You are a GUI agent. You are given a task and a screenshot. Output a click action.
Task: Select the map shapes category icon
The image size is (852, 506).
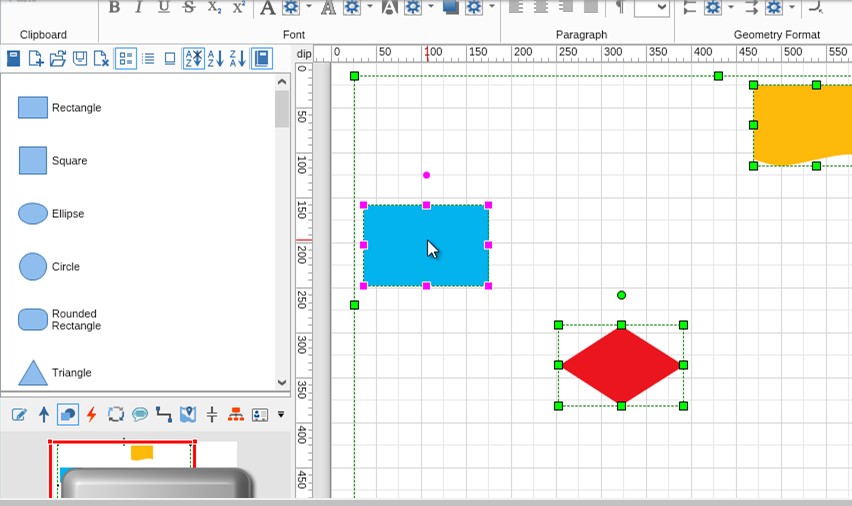point(188,414)
